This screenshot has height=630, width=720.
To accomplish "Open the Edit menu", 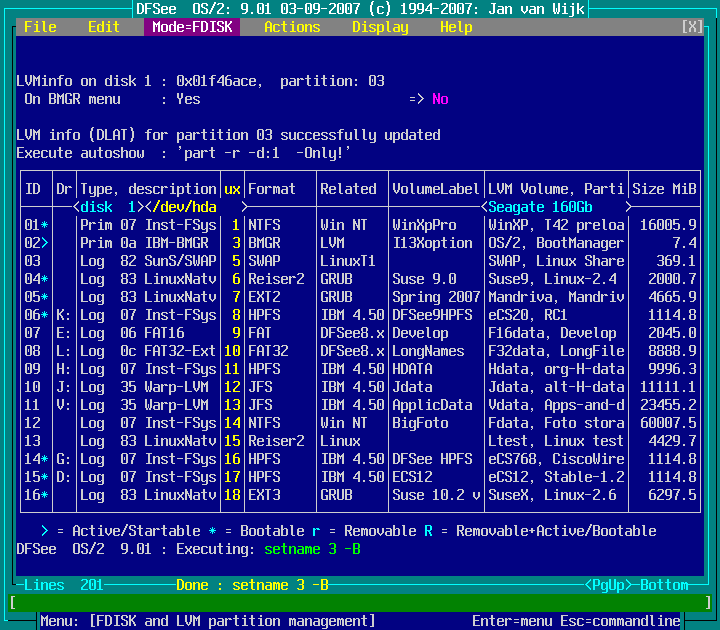I will [104, 27].
